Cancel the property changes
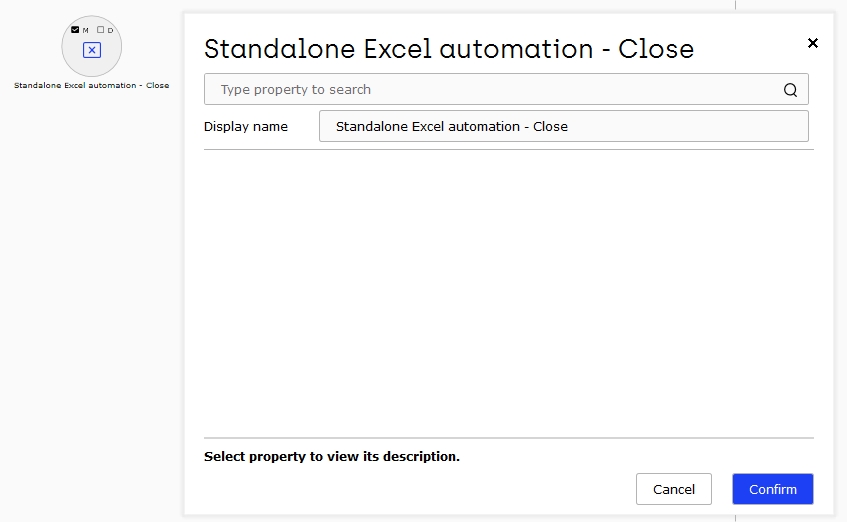The height and width of the screenshot is (522, 847). [674, 489]
